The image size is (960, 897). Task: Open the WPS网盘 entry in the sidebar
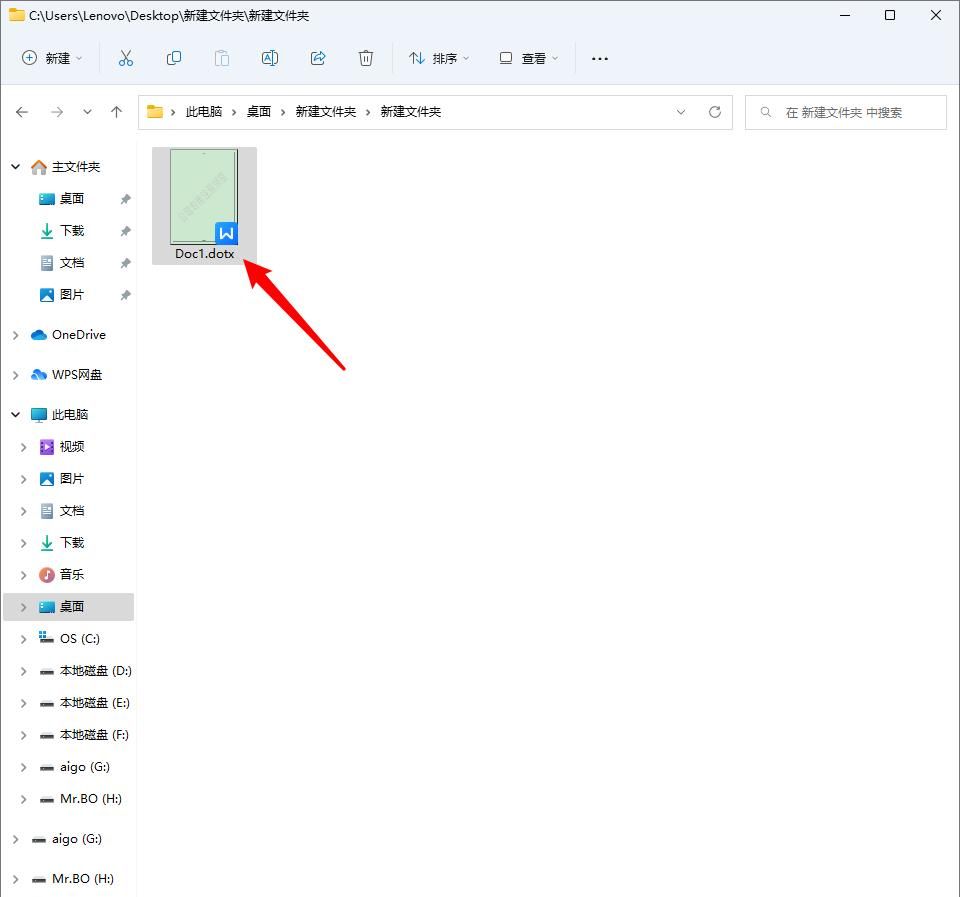(77, 374)
